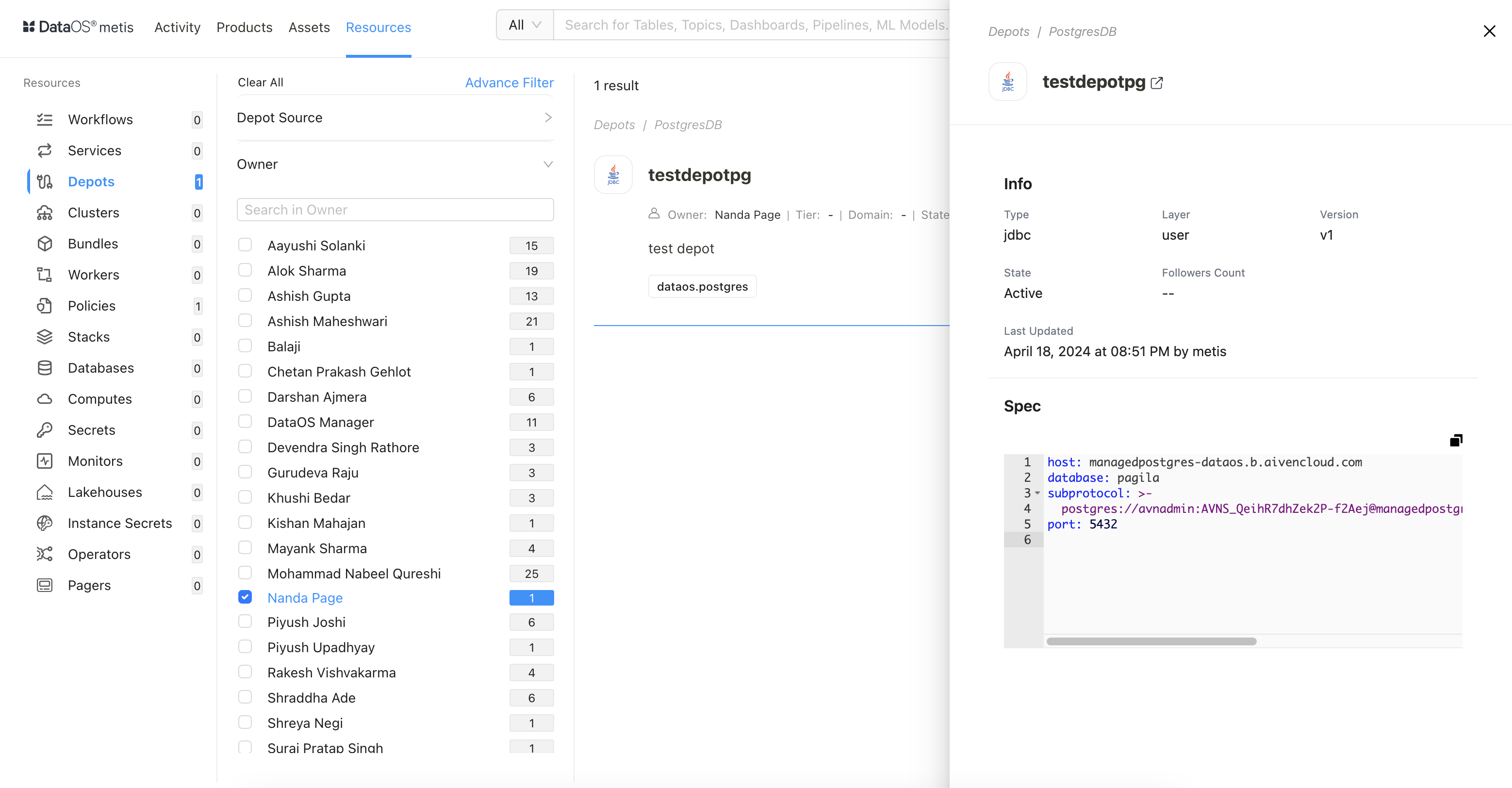This screenshot has height=788, width=1512.
Task: Click the Depots sidebar icon
Action: click(x=45, y=182)
